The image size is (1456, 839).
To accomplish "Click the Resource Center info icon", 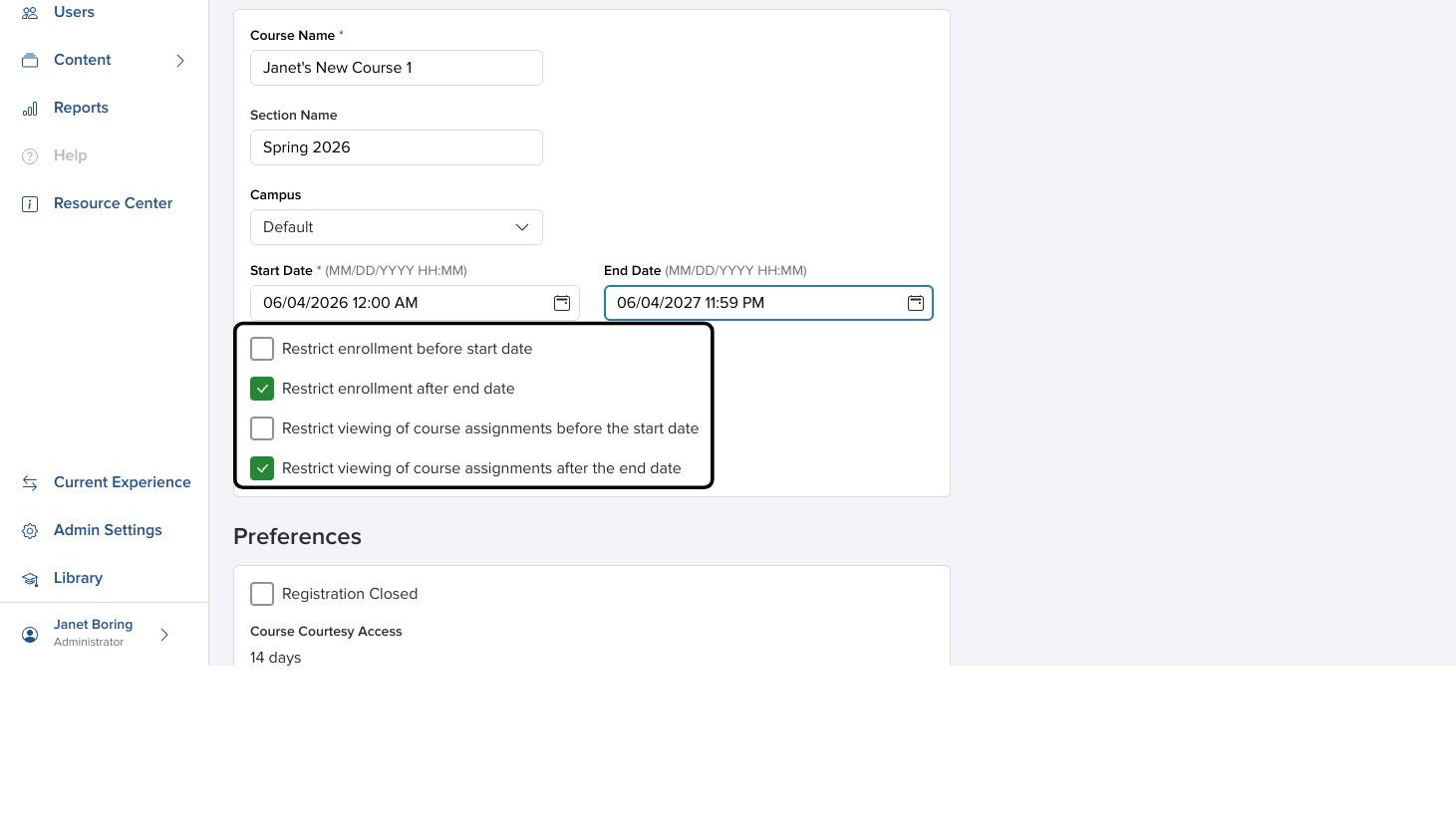I will point(30,204).
